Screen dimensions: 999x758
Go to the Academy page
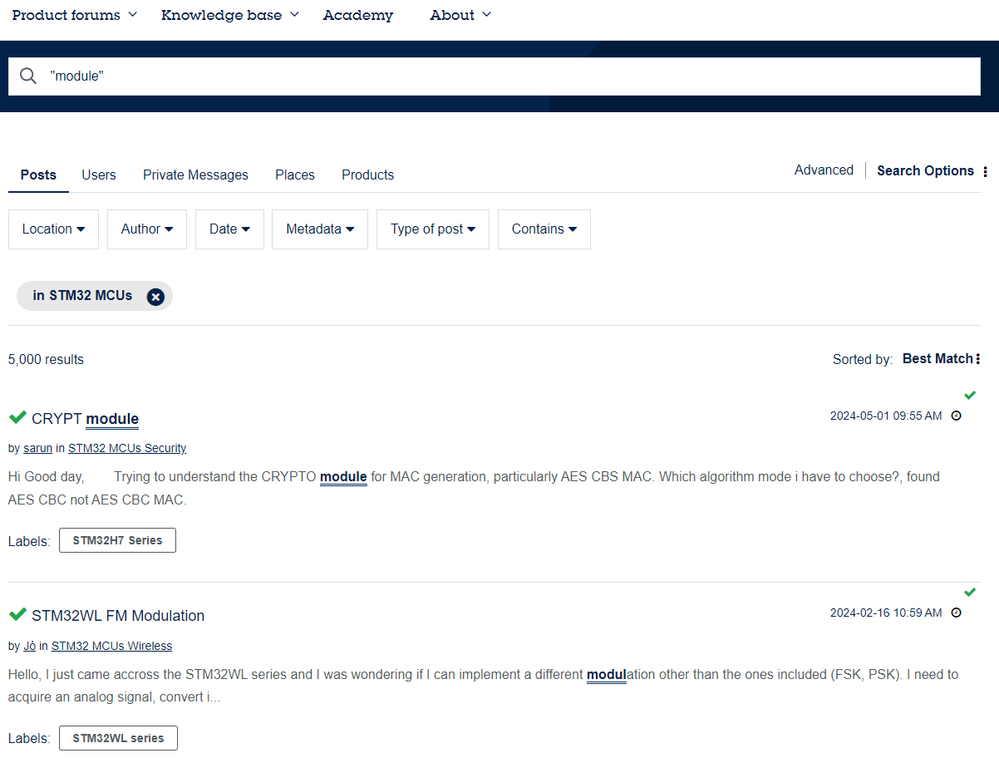(x=358, y=15)
